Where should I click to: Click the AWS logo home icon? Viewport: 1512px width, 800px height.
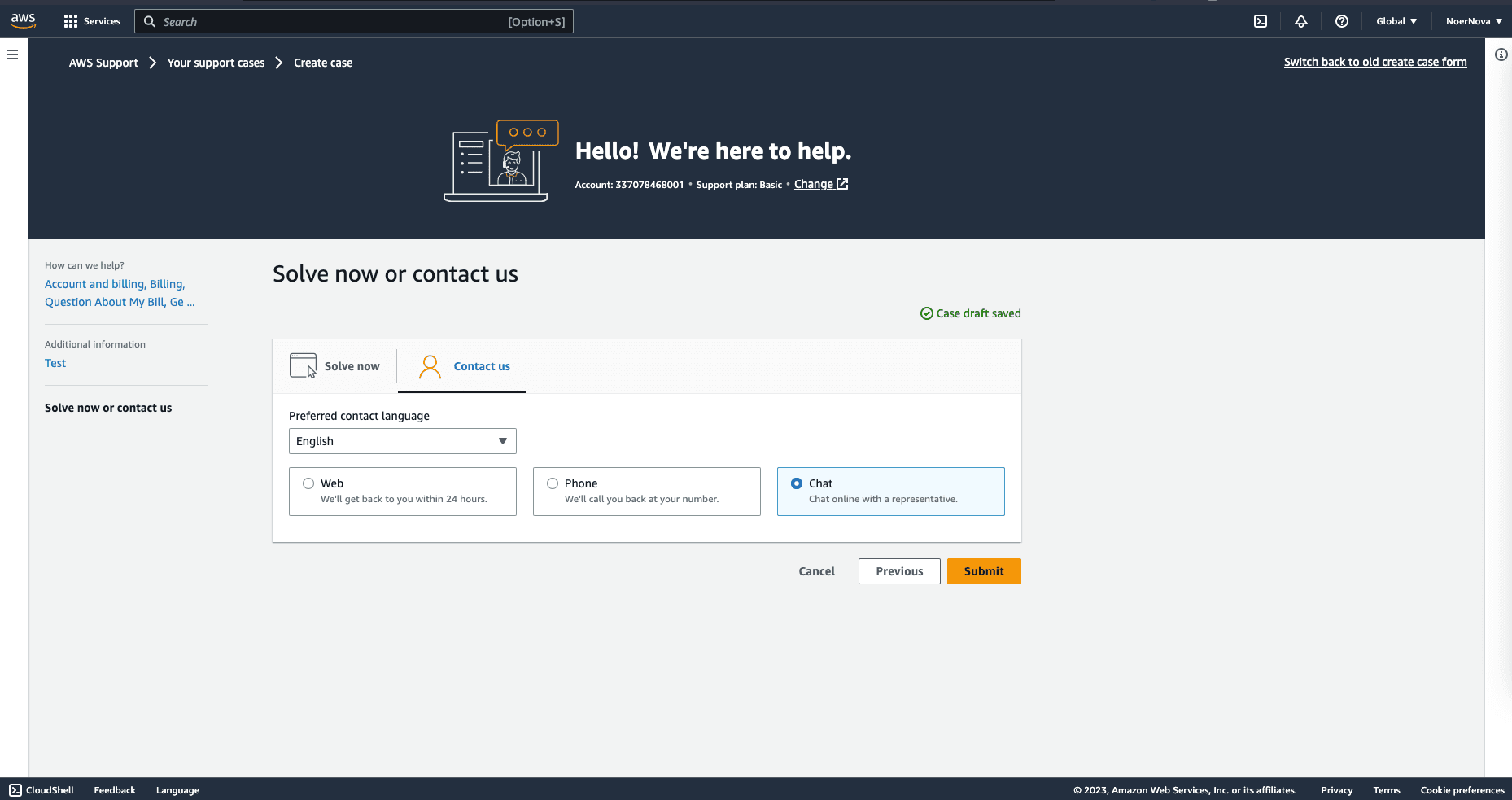click(x=23, y=21)
